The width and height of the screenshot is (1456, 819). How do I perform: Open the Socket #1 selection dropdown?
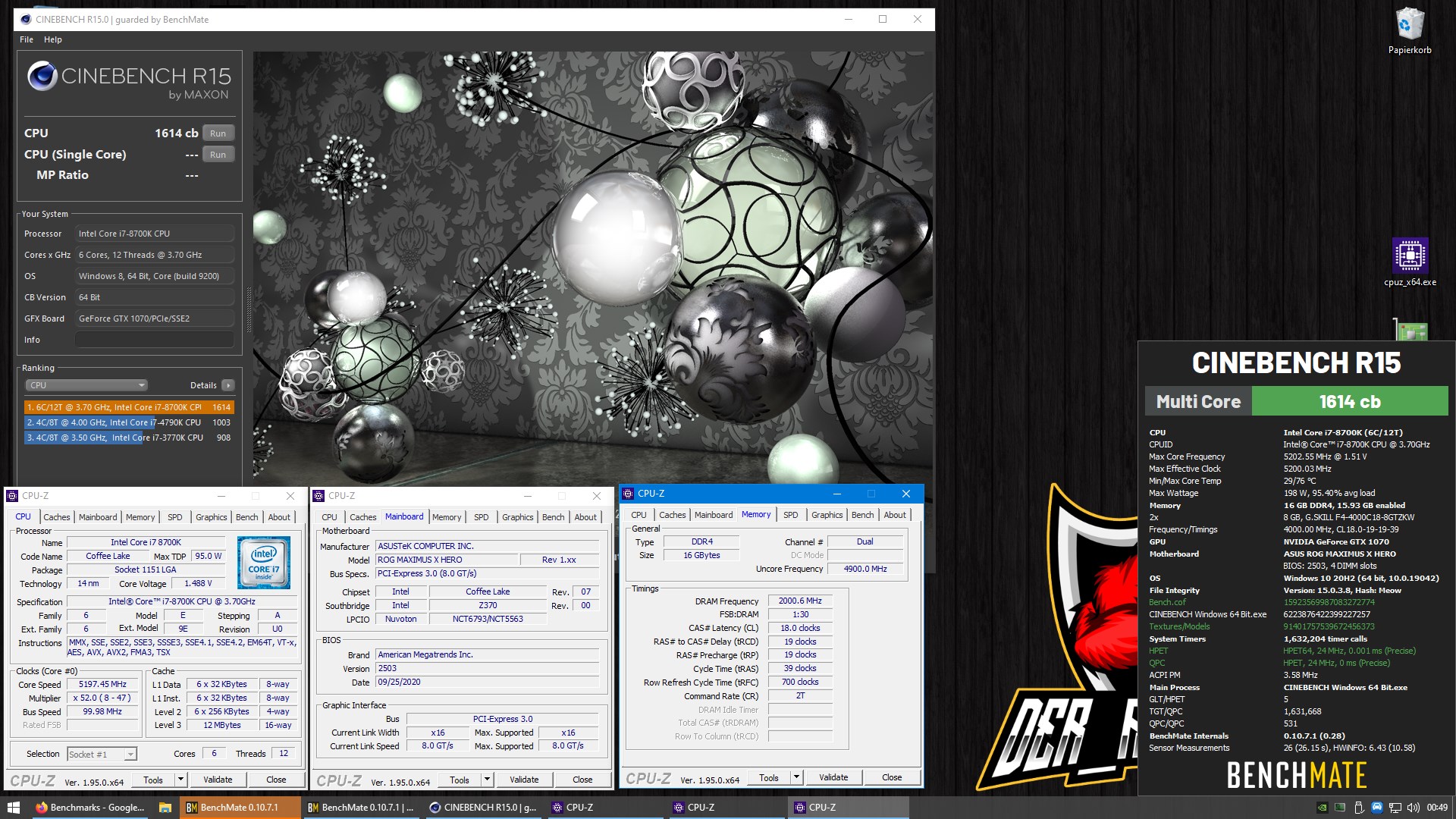(102, 754)
